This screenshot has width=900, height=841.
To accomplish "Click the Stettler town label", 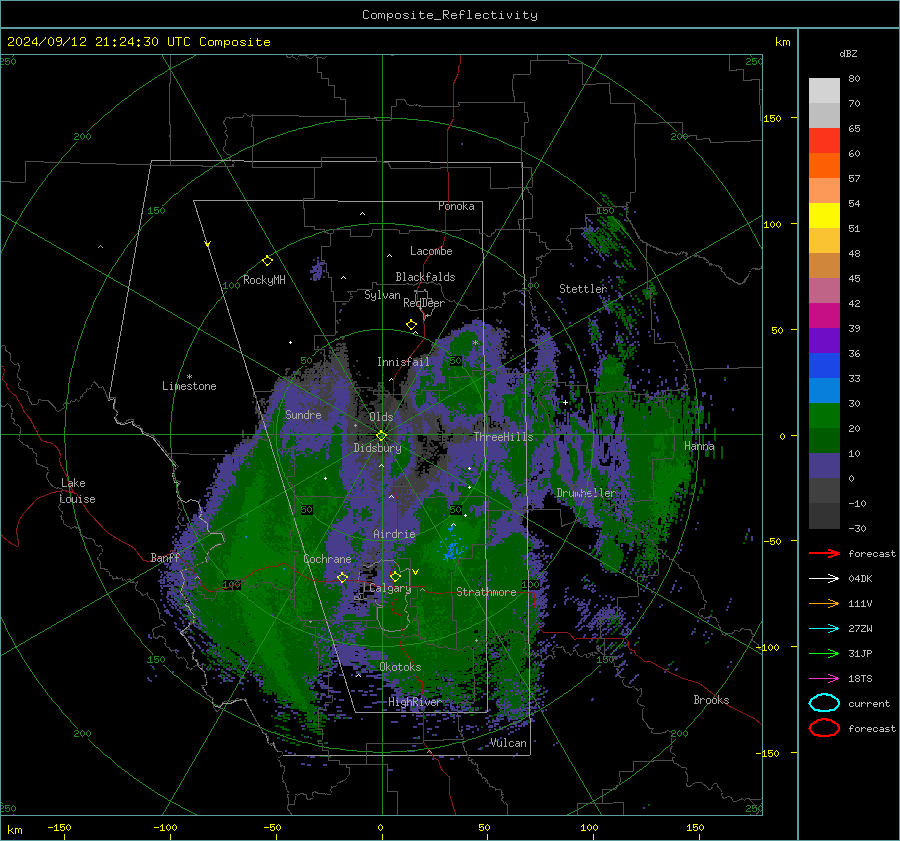I will pyautogui.click(x=583, y=289).
